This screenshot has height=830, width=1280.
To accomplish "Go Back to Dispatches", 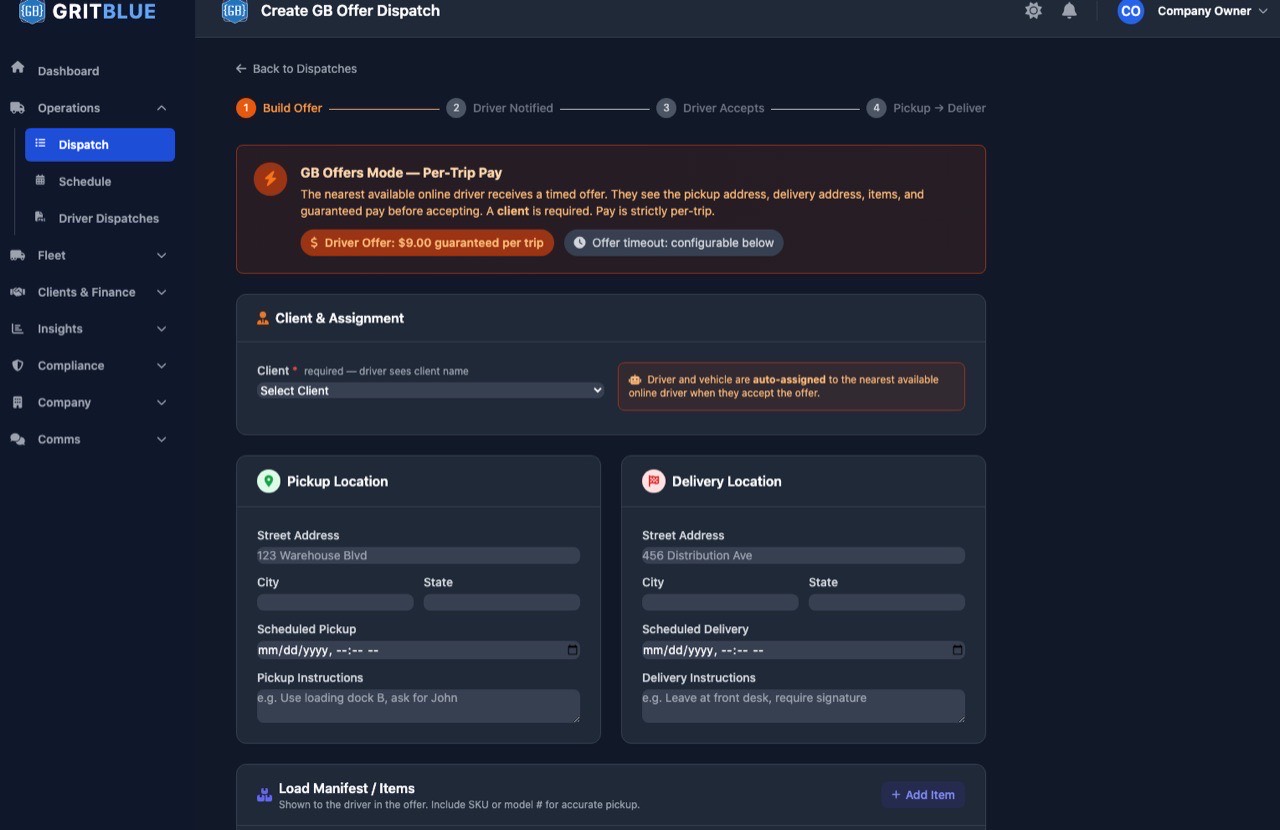I will pyautogui.click(x=296, y=69).
